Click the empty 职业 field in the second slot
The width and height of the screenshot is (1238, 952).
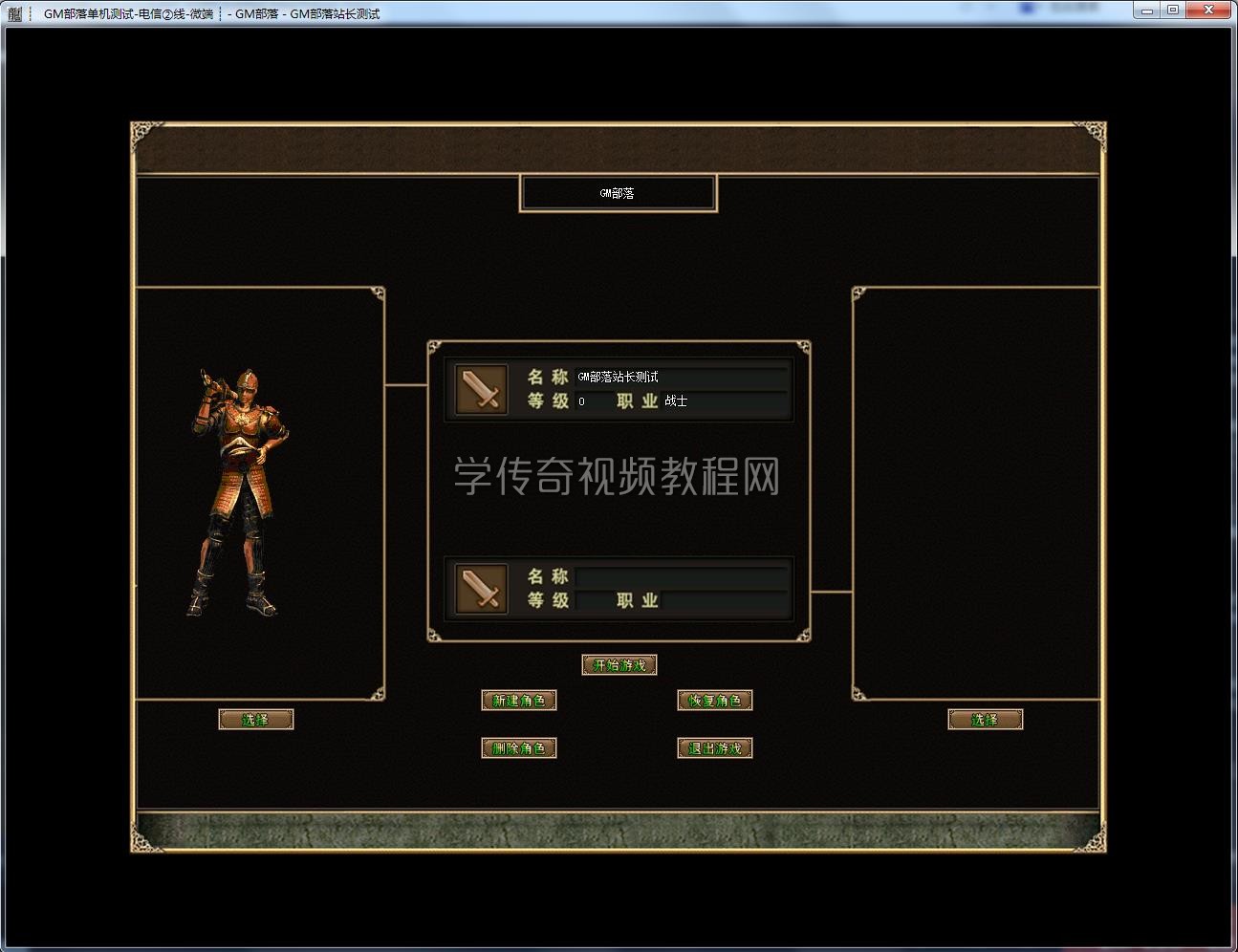(725, 600)
